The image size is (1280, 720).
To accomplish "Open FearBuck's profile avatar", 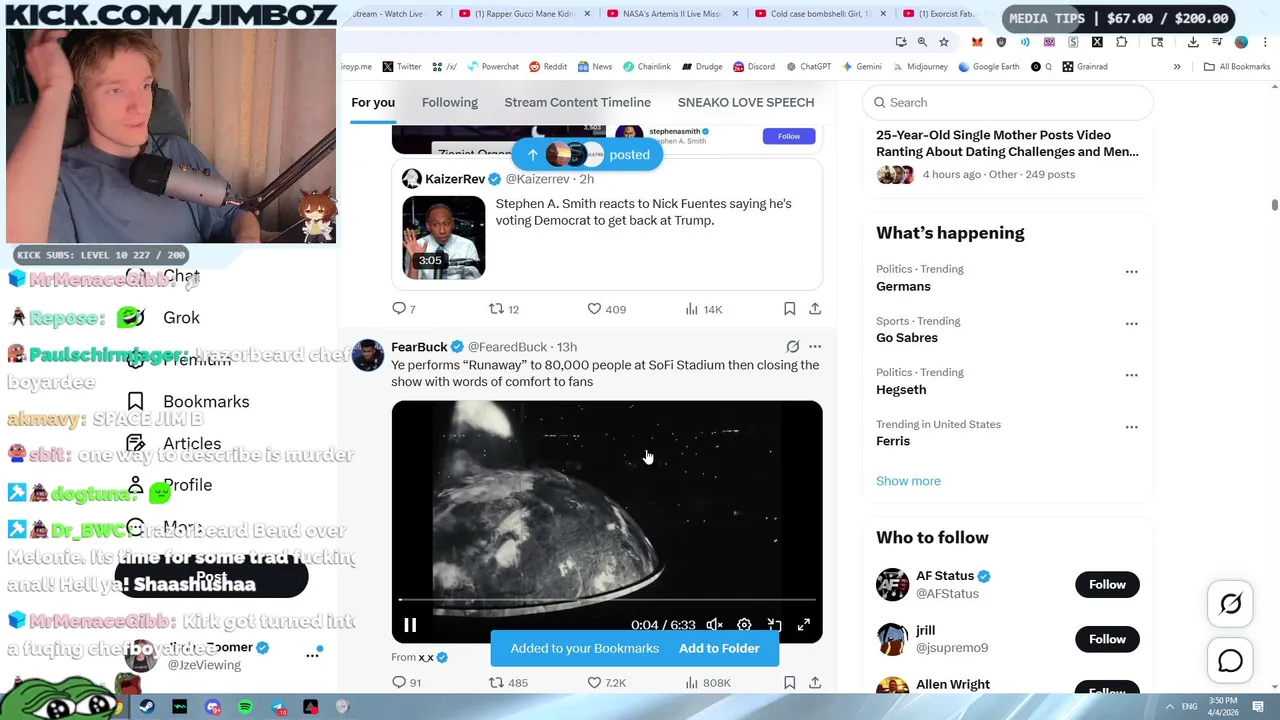I will tap(368, 356).
